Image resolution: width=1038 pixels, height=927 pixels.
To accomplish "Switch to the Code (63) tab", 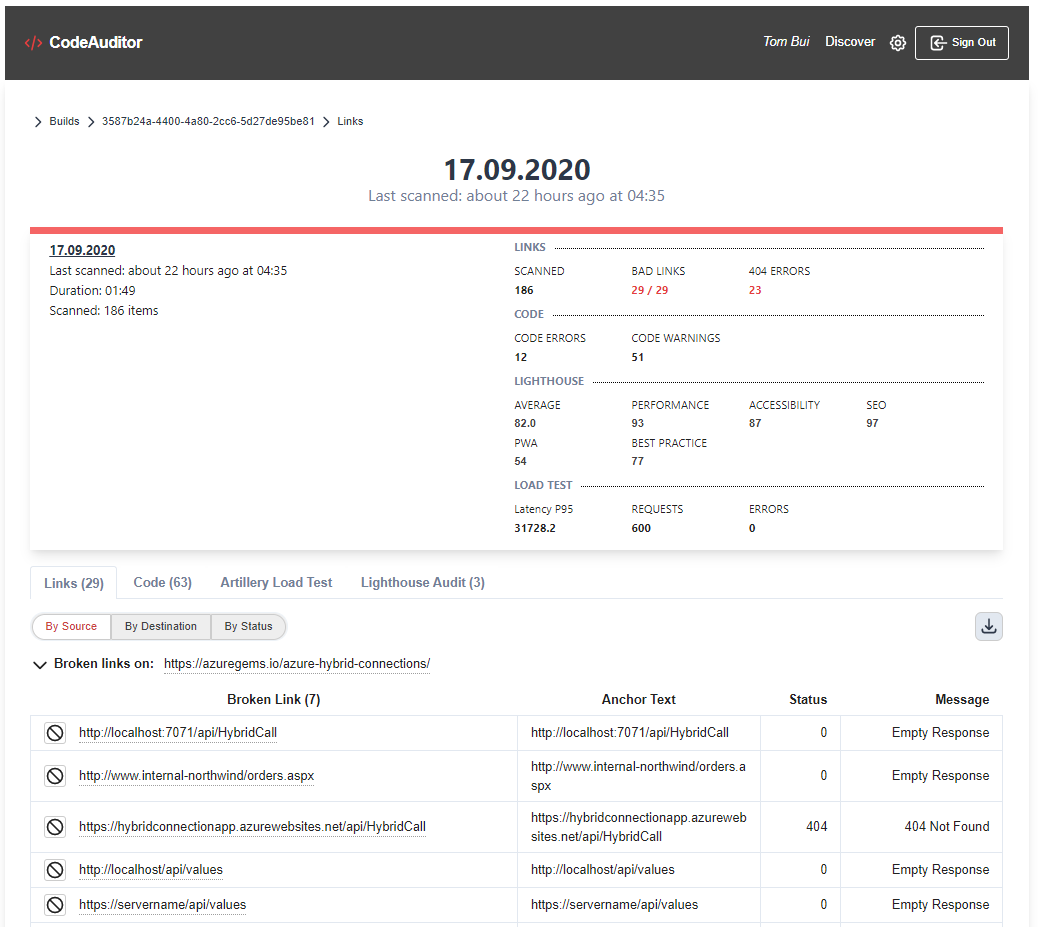I will point(162,582).
